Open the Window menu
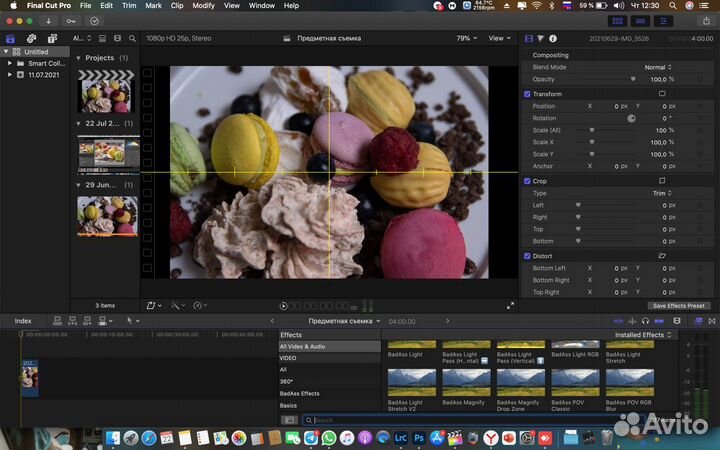The image size is (720, 450). coord(262,6)
